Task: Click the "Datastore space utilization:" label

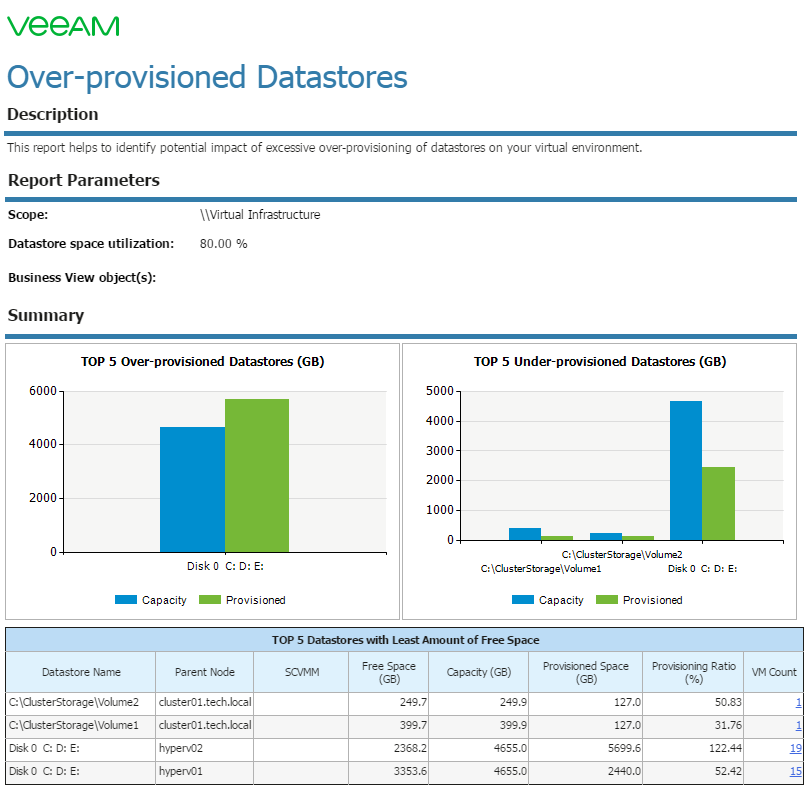Action: [91, 244]
